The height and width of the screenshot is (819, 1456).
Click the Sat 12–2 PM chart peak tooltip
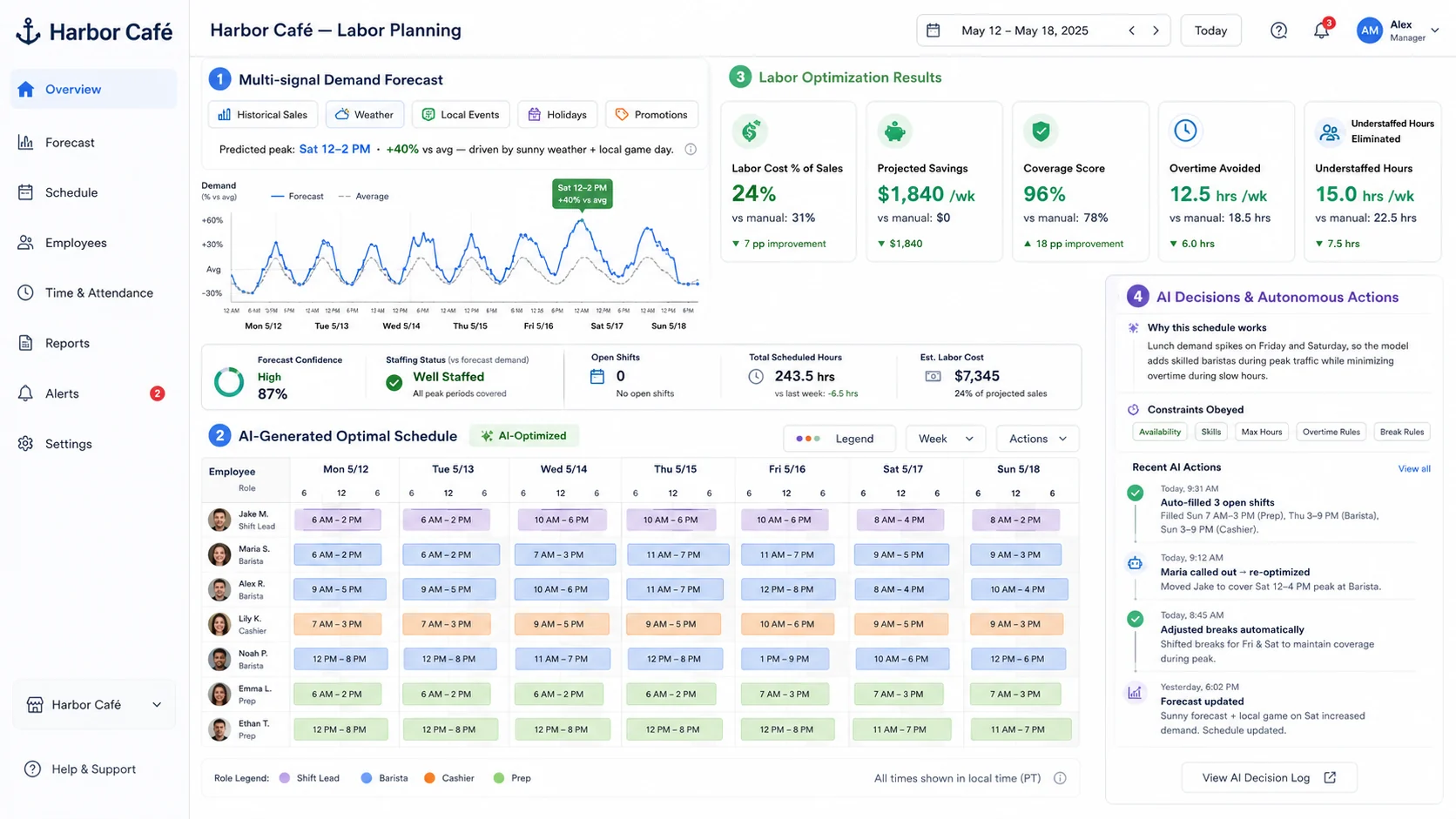point(582,193)
